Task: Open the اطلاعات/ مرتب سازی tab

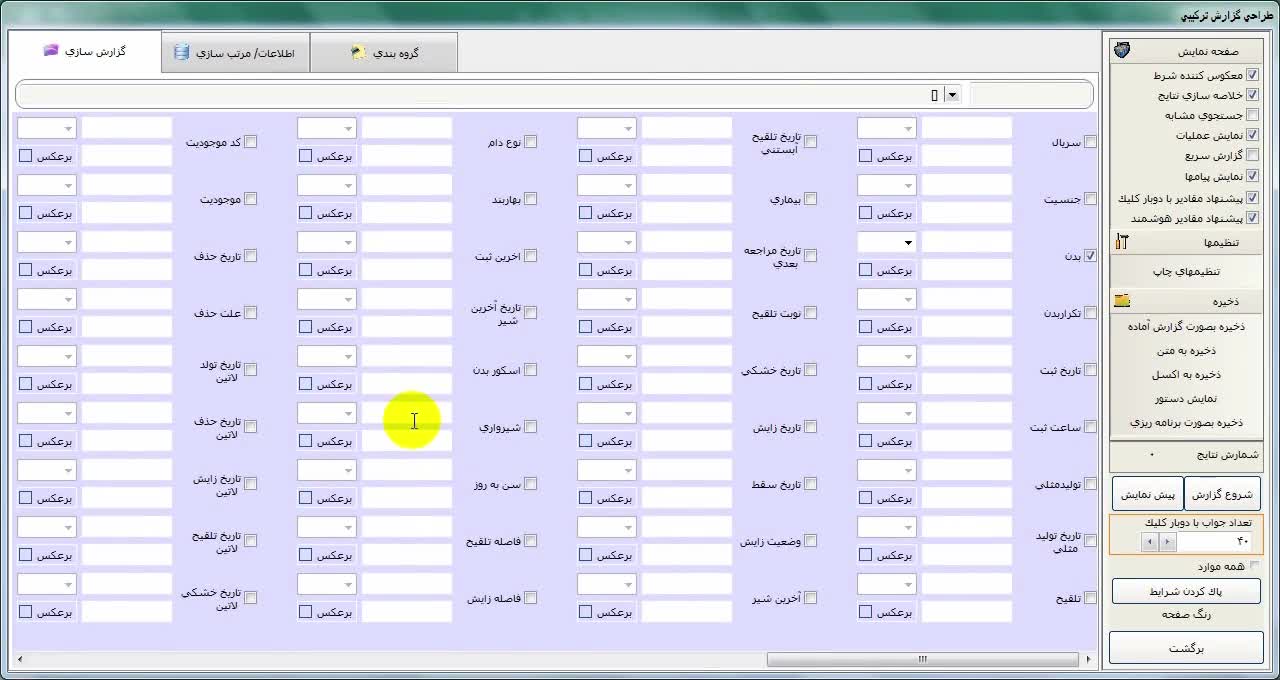Action: [x=236, y=53]
